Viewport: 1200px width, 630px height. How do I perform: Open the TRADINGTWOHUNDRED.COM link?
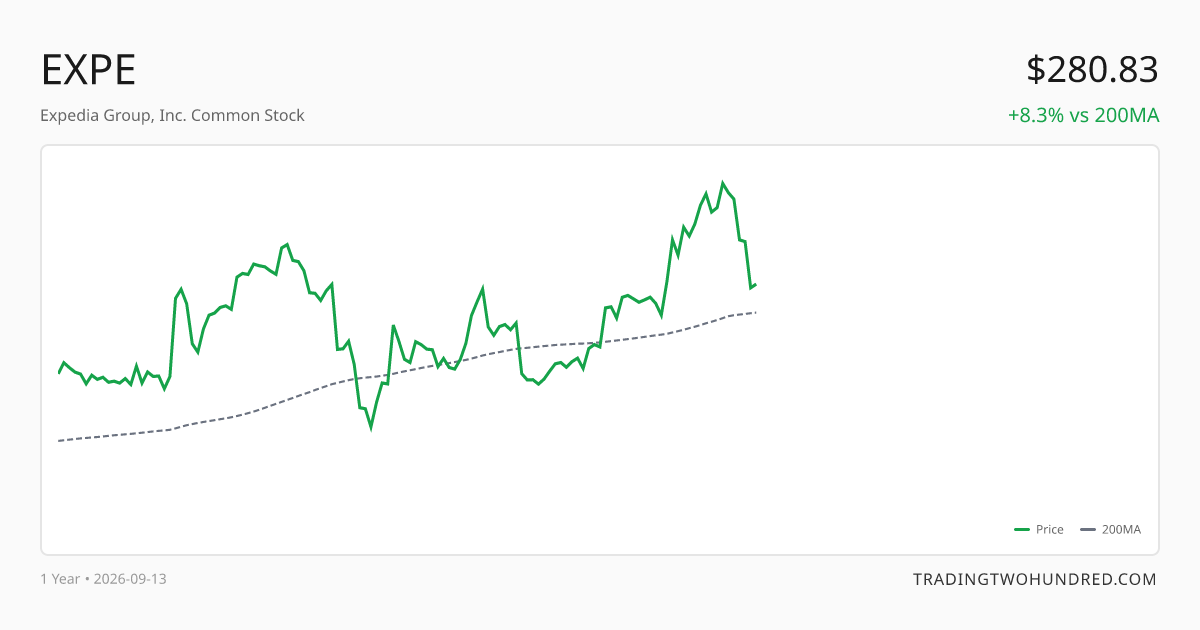click(1035, 579)
